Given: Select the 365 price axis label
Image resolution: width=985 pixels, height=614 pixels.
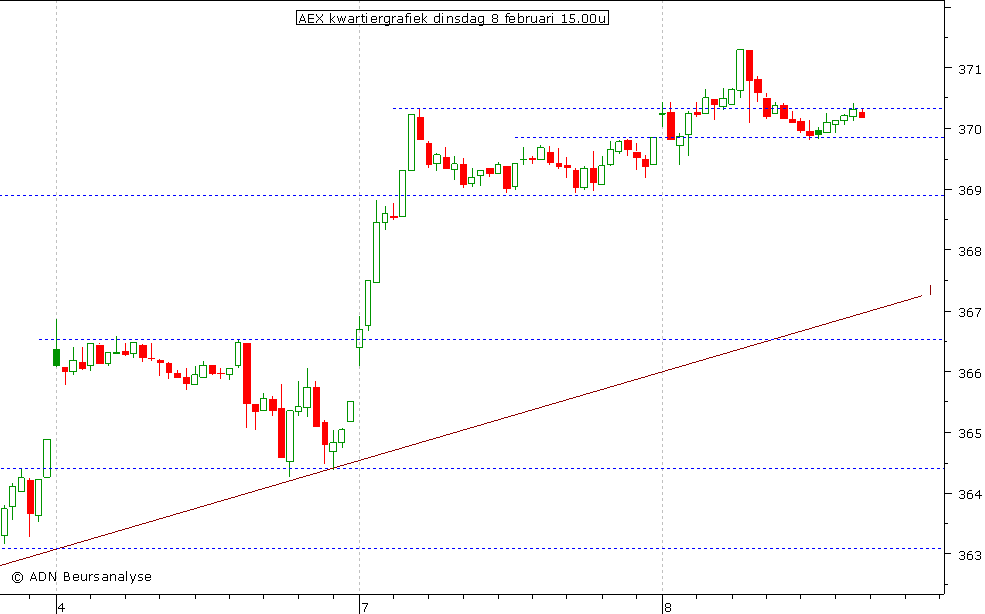Looking at the screenshot, I should click(x=969, y=434).
